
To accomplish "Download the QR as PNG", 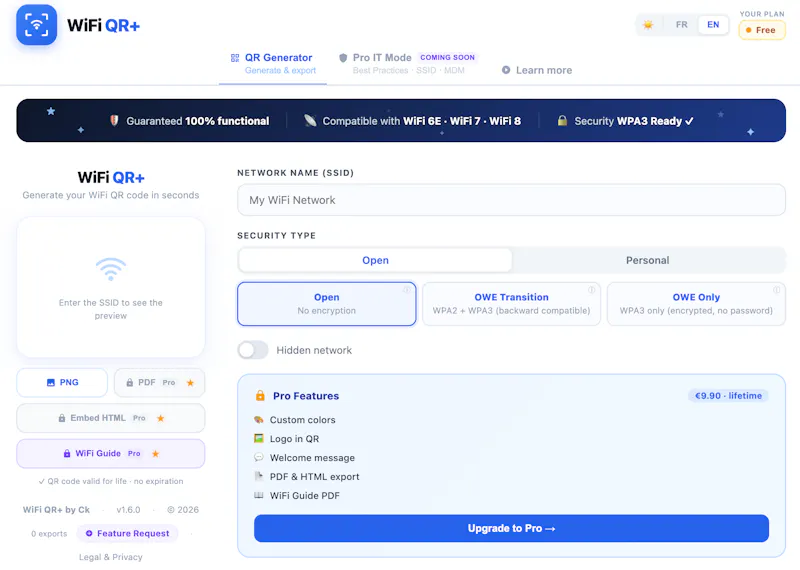I will pyautogui.click(x=62, y=382).
